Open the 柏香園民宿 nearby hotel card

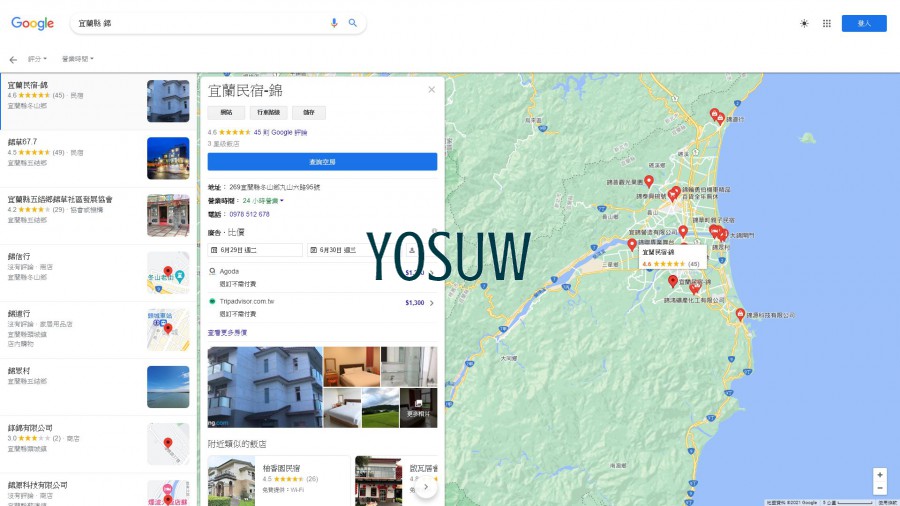pyautogui.click(x=278, y=481)
